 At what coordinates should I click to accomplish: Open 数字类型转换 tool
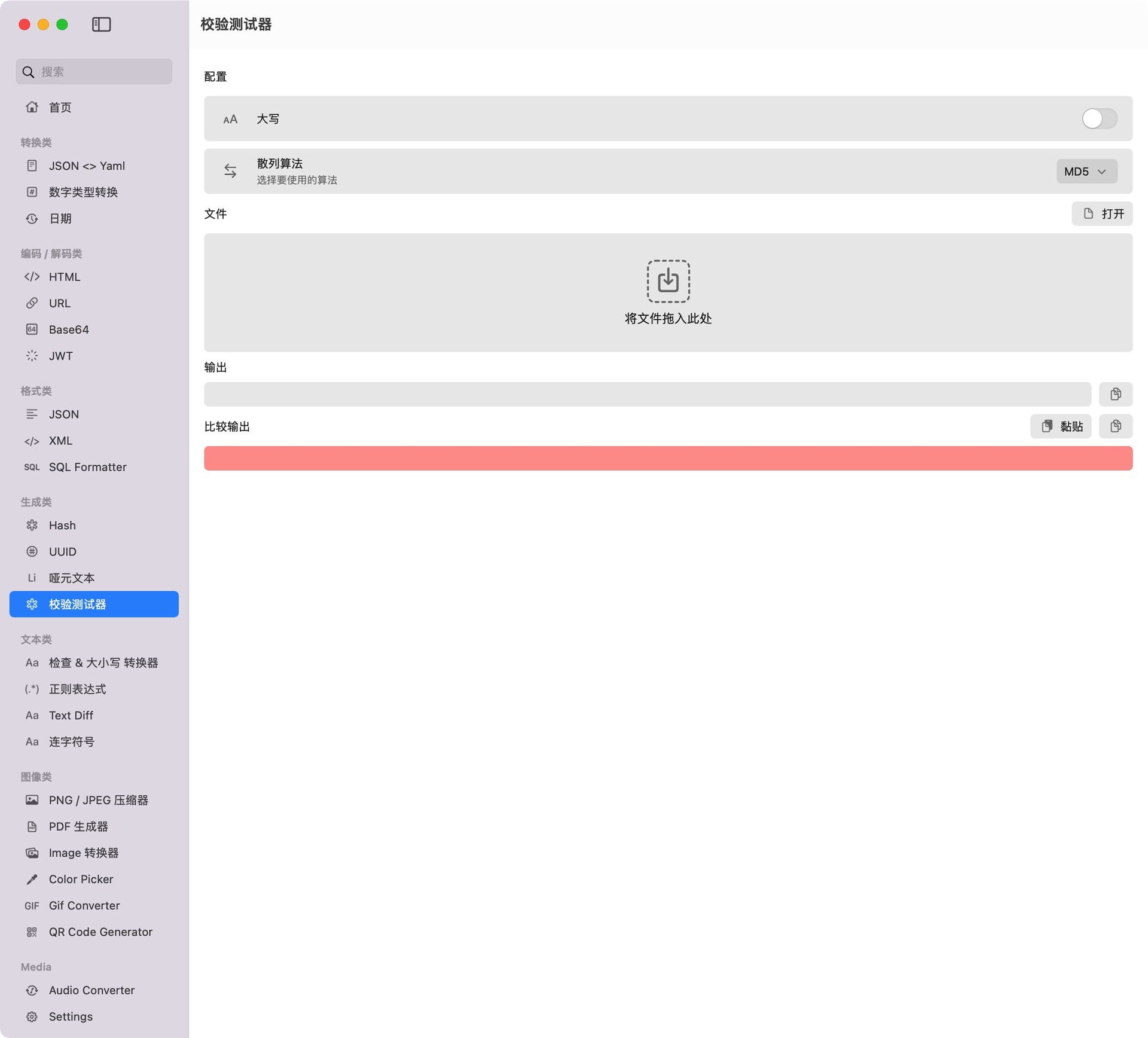94,192
